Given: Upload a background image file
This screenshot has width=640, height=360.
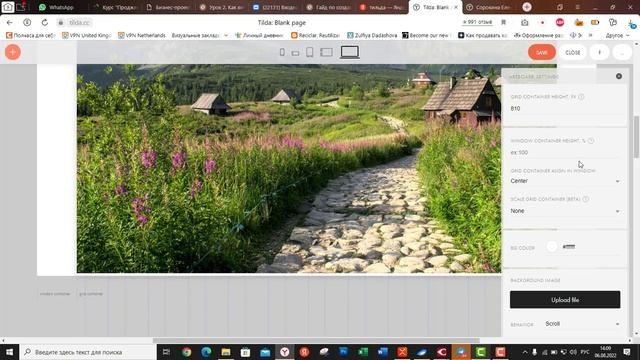Looking at the screenshot, I should coord(565,300).
